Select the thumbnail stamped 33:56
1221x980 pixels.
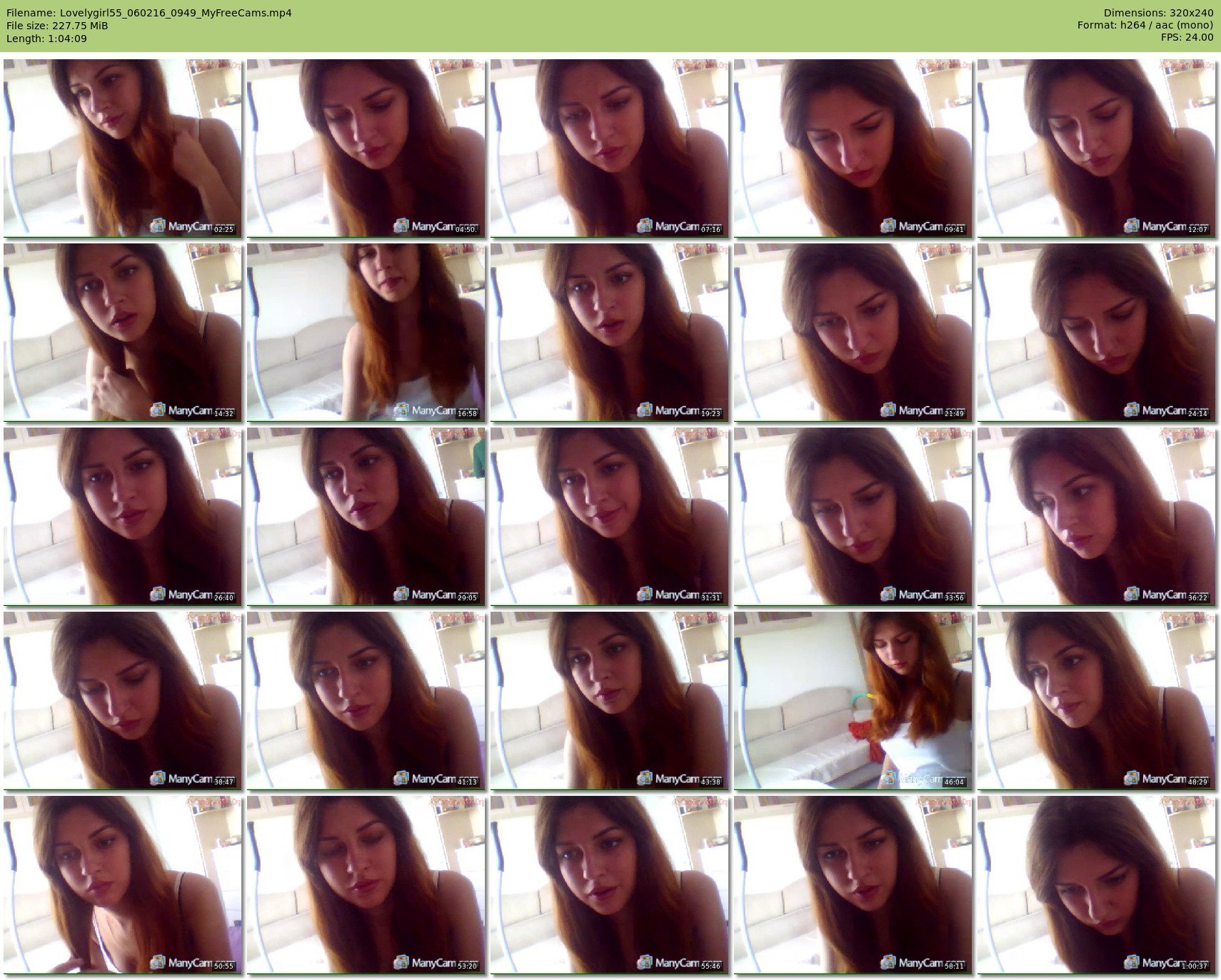(853, 516)
